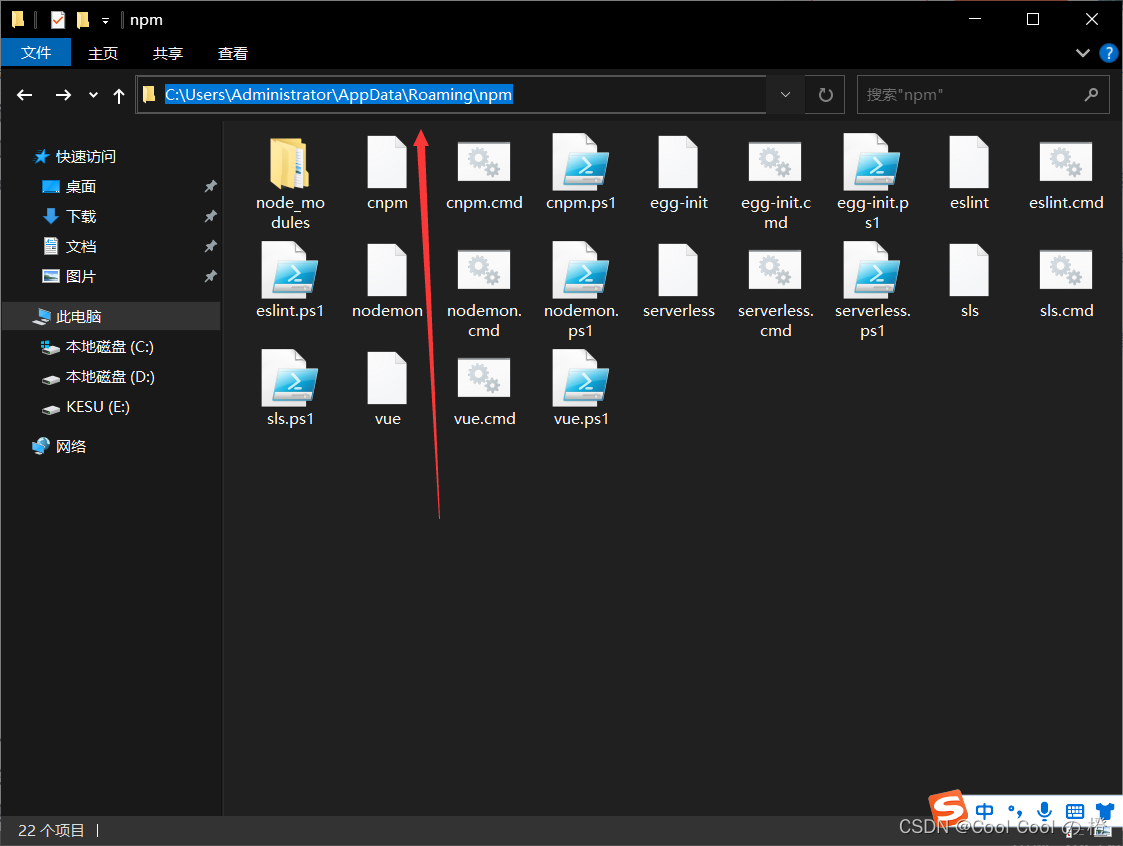This screenshot has width=1123, height=846.
Task: Select the egg-init.ps1 script icon
Action: tap(872, 163)
